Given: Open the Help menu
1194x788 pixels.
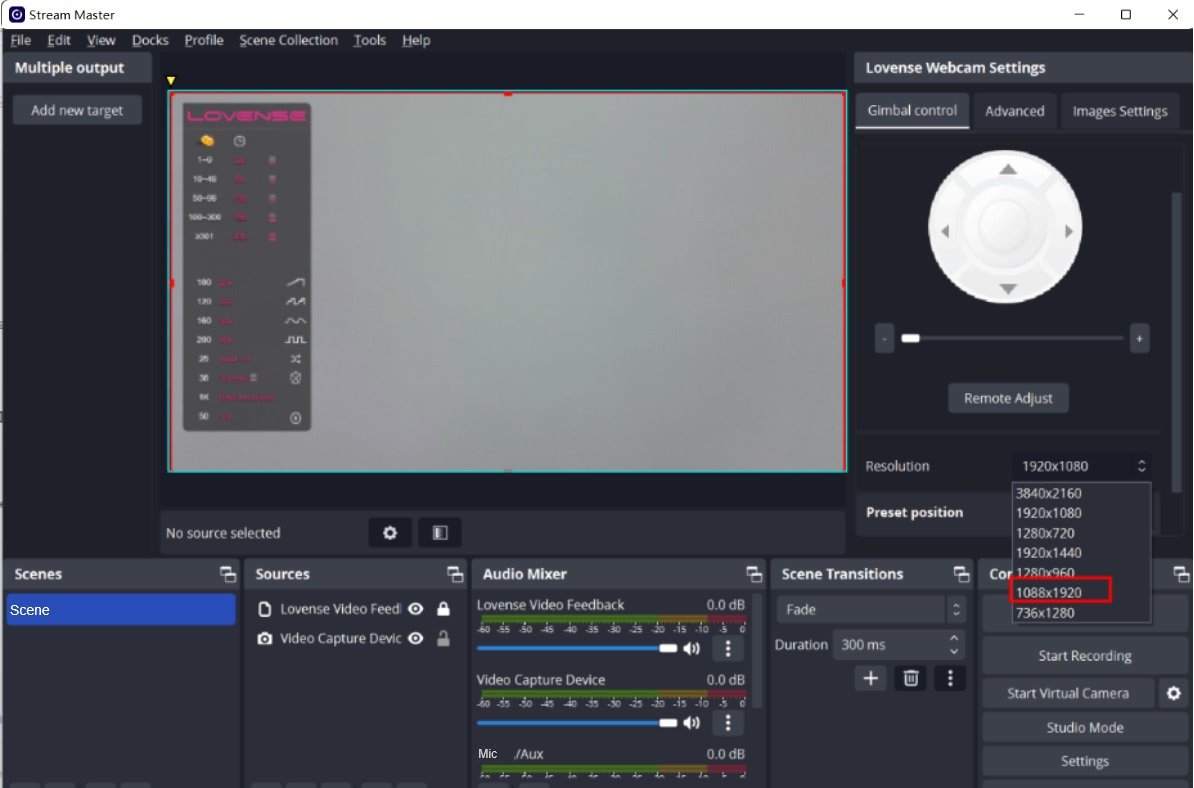Looking at the screenshot, I should coord(416,40).
